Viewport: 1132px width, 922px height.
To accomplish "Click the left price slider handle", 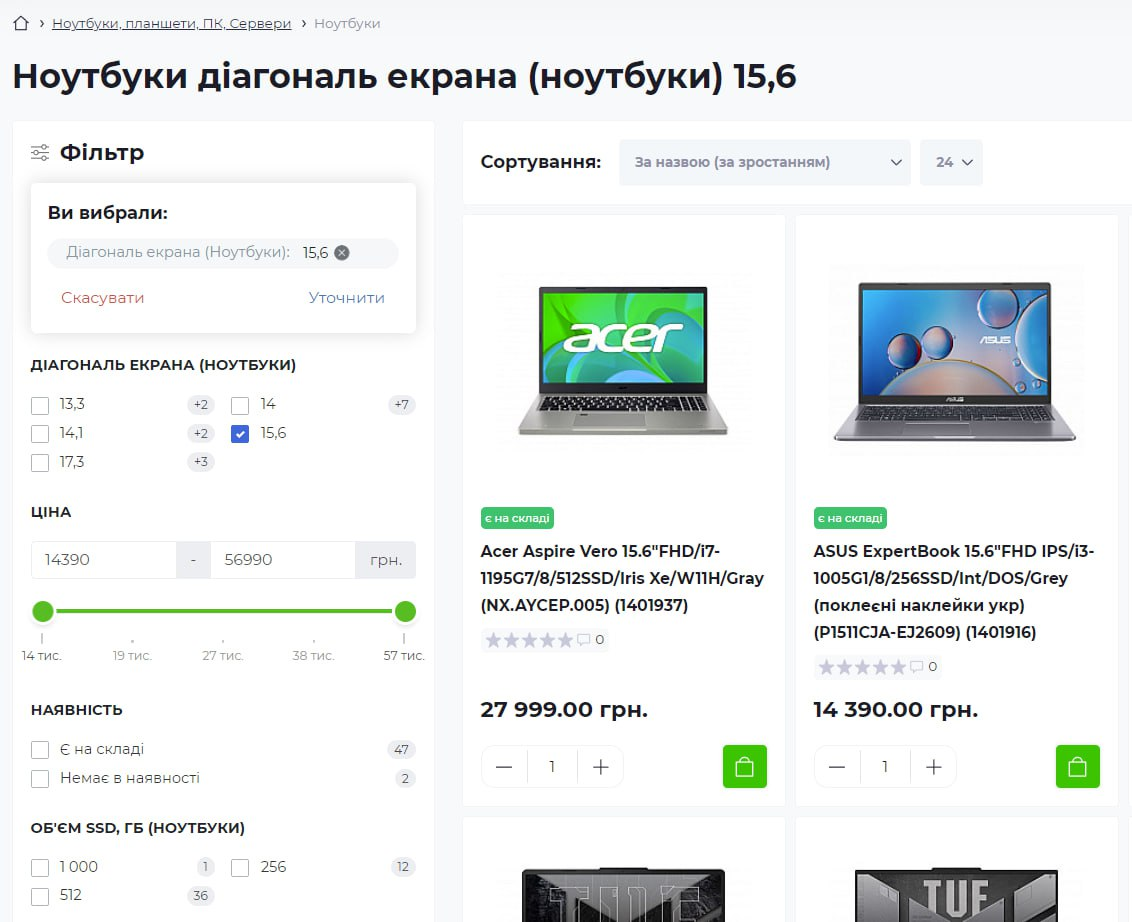I will (x=43, y=611).
